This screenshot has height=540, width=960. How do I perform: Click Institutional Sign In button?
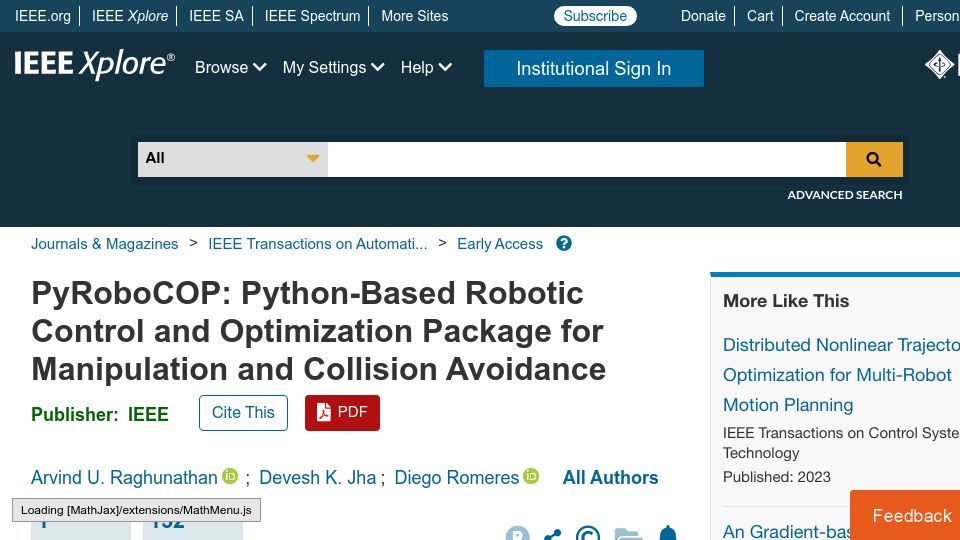point(593,69)
